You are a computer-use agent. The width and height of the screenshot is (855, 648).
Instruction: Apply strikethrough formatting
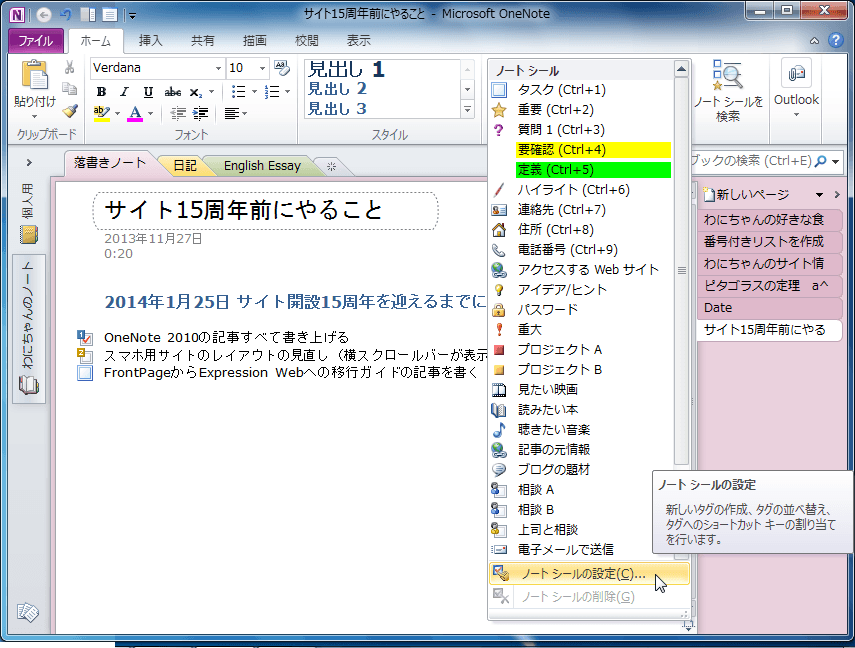173,92
